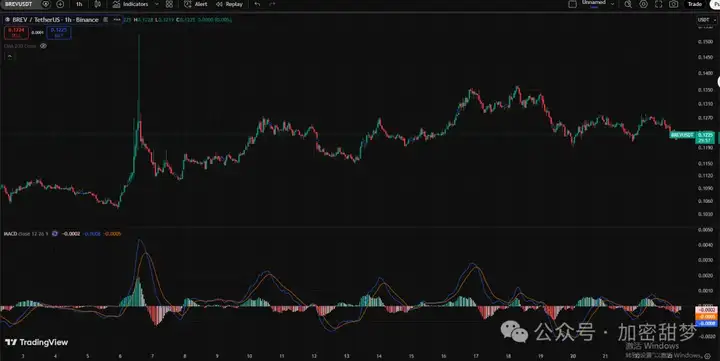Click the layout setup square icon
The height and width of the screenshot is (361, 720).
coord(572,4)
